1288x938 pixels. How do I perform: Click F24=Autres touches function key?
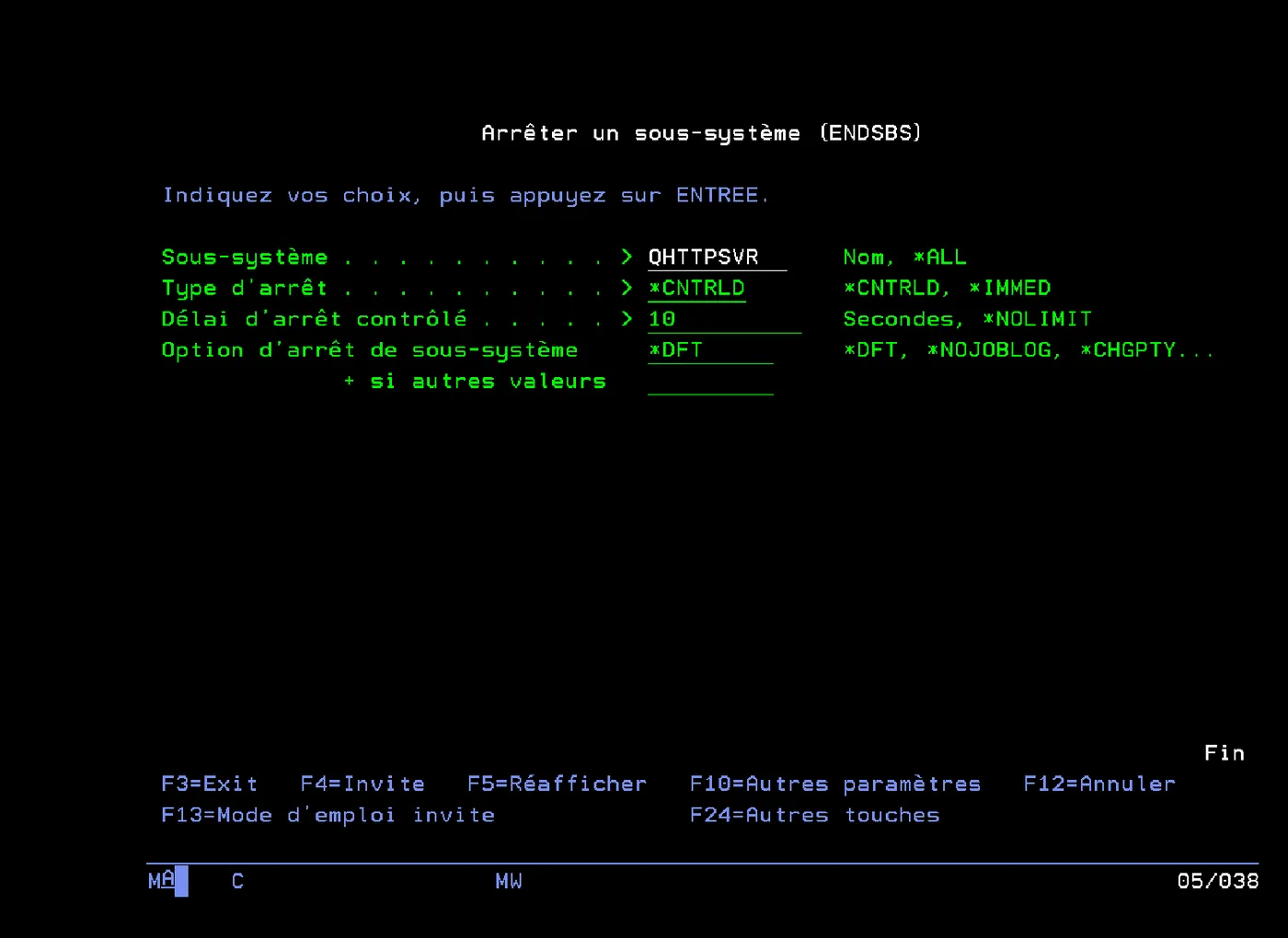[x=815, y=815]
